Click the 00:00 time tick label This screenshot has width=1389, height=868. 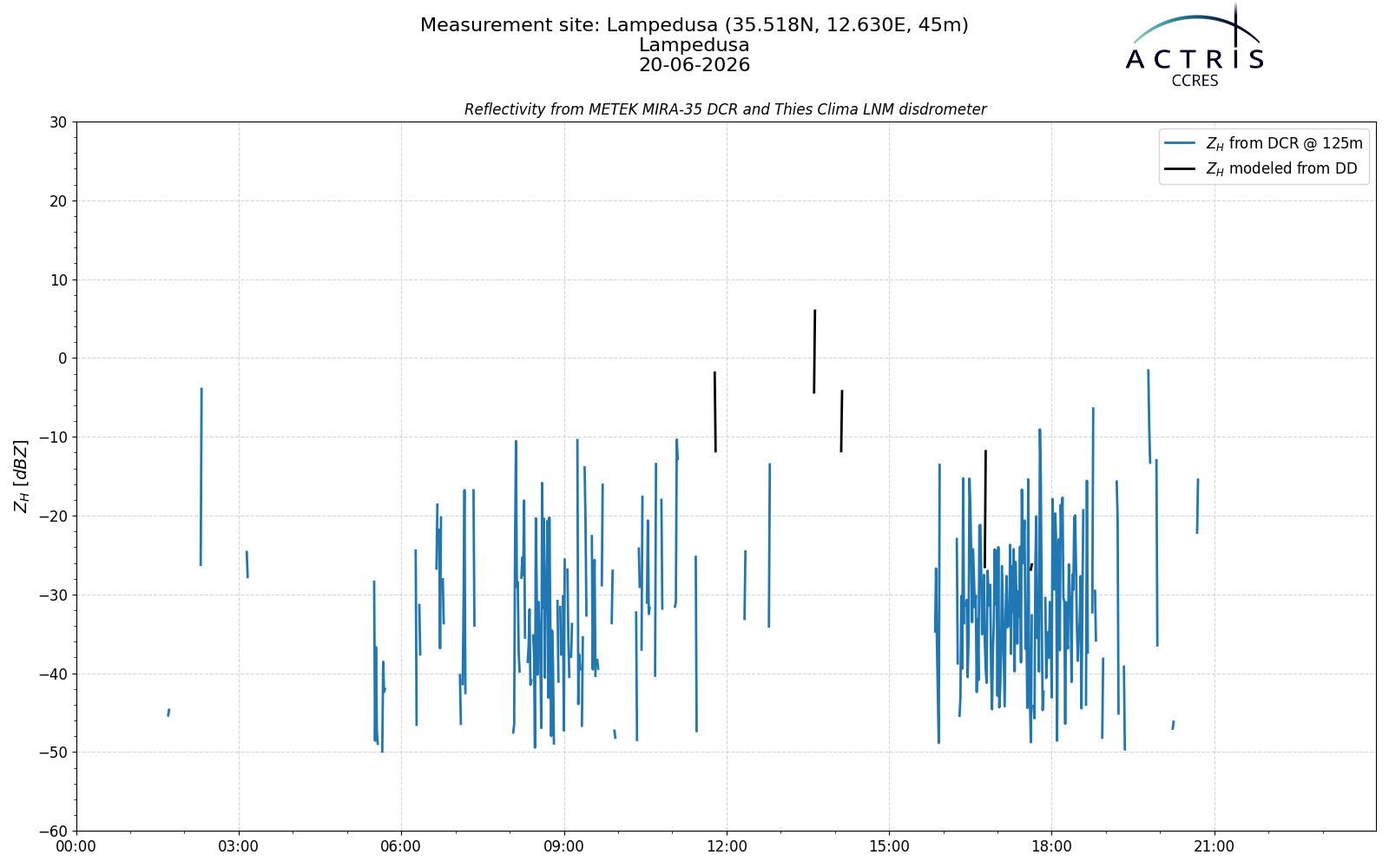tap(76, 846)
